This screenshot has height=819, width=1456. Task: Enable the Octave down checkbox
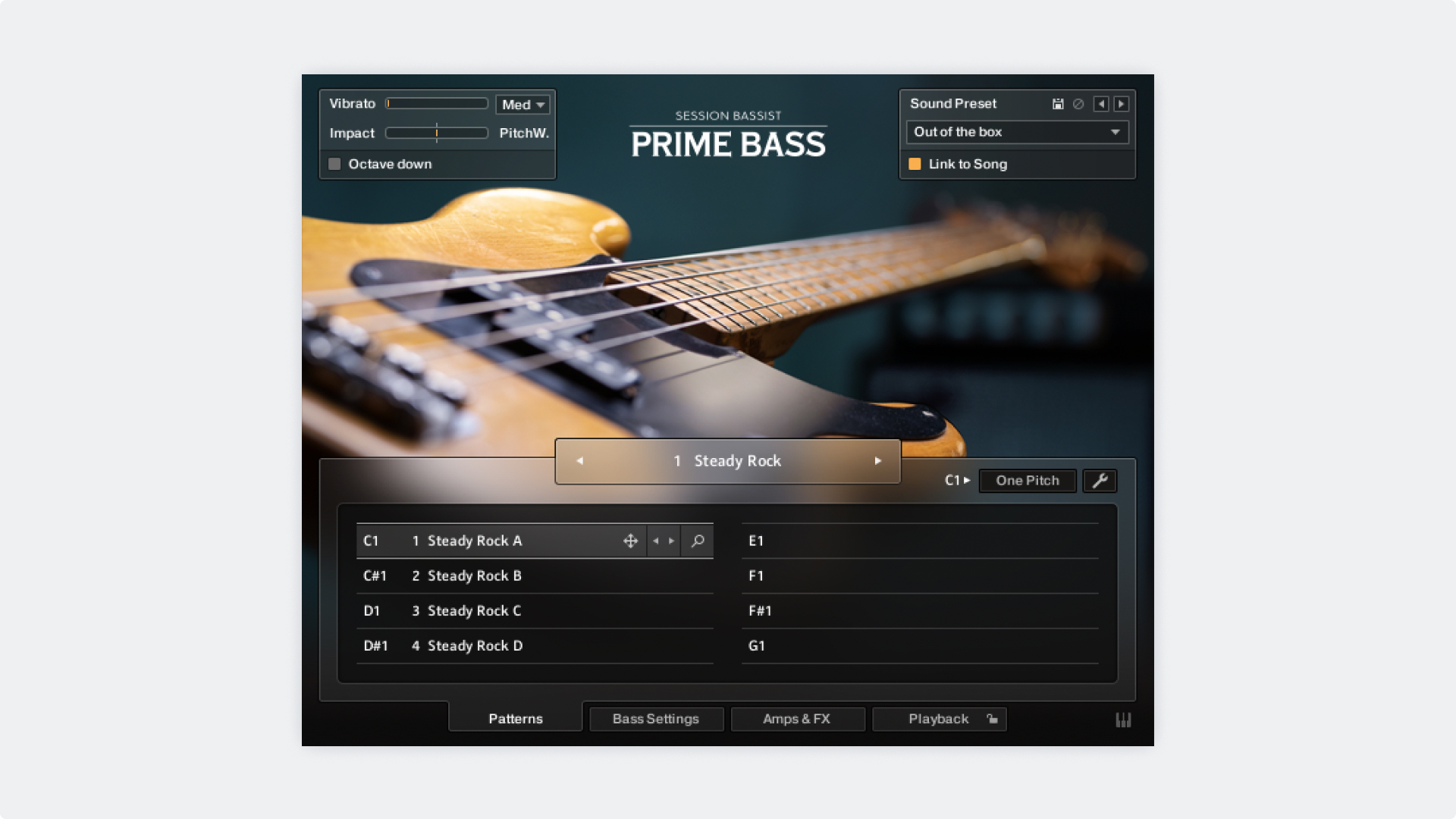tap(334, 164)
